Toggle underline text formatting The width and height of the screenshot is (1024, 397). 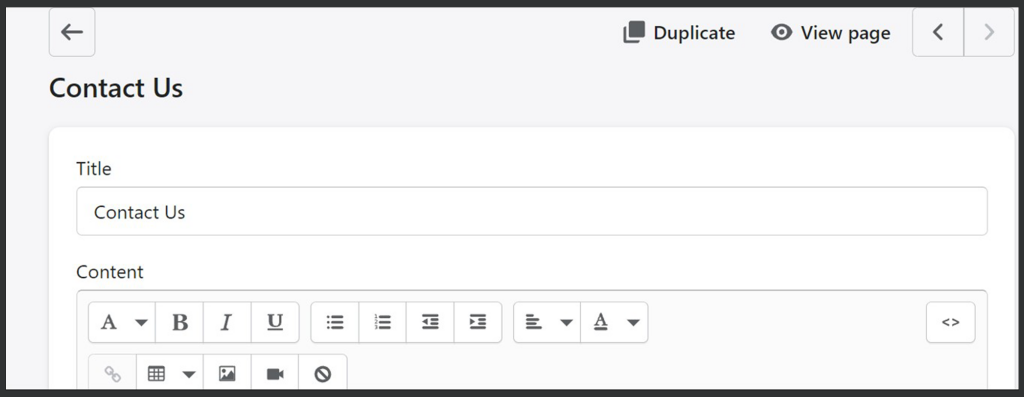click(275, 322)
